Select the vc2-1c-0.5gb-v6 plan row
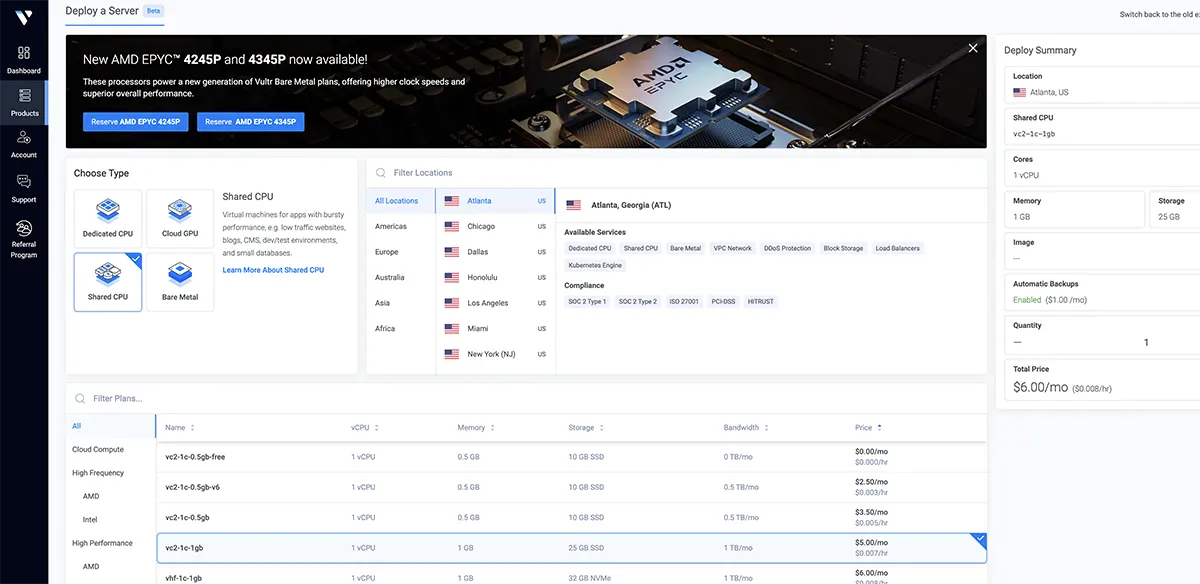 click(x=572, y=487)
